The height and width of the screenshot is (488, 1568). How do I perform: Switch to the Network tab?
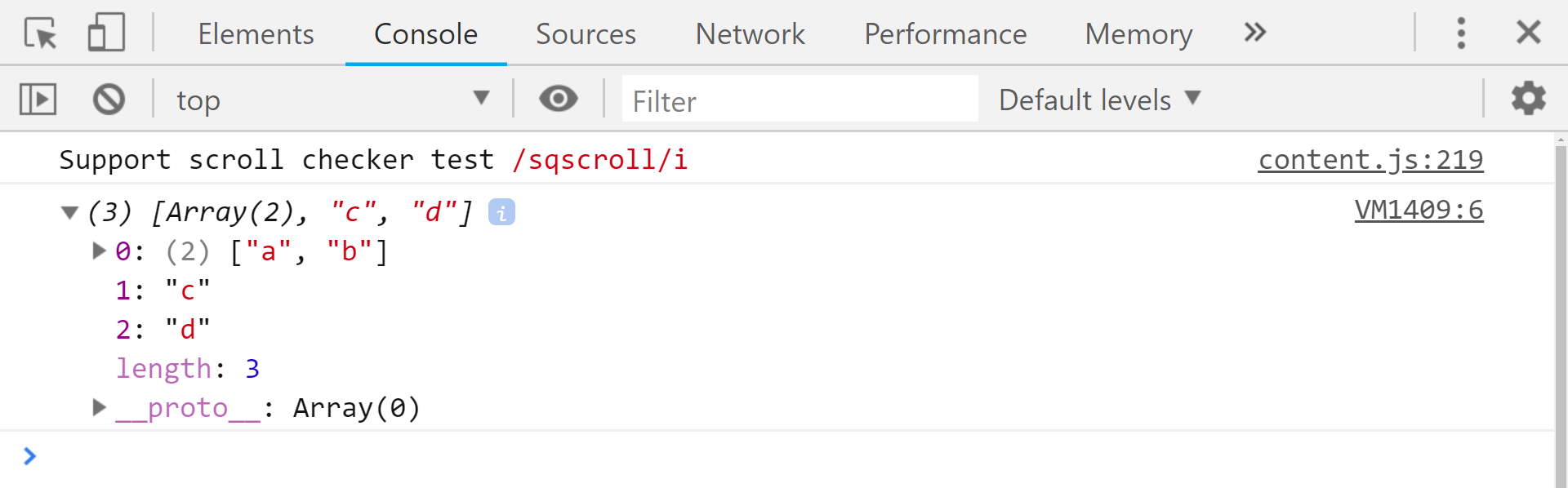[750, 34]
